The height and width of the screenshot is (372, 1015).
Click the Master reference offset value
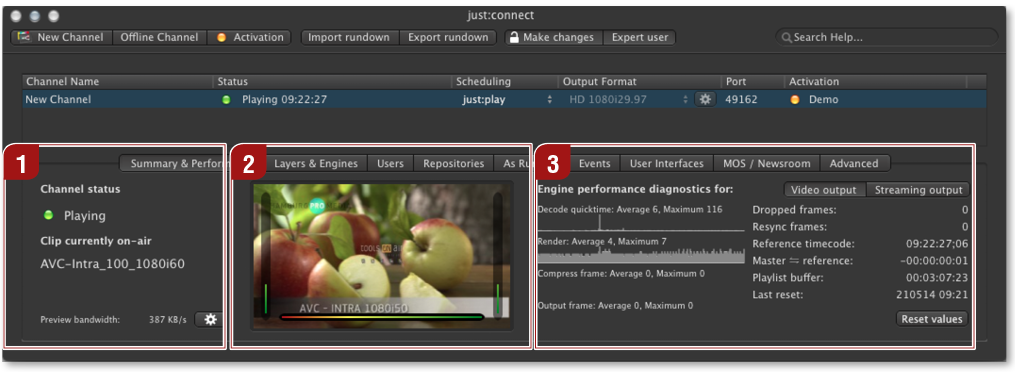click(x=933, y=261)
